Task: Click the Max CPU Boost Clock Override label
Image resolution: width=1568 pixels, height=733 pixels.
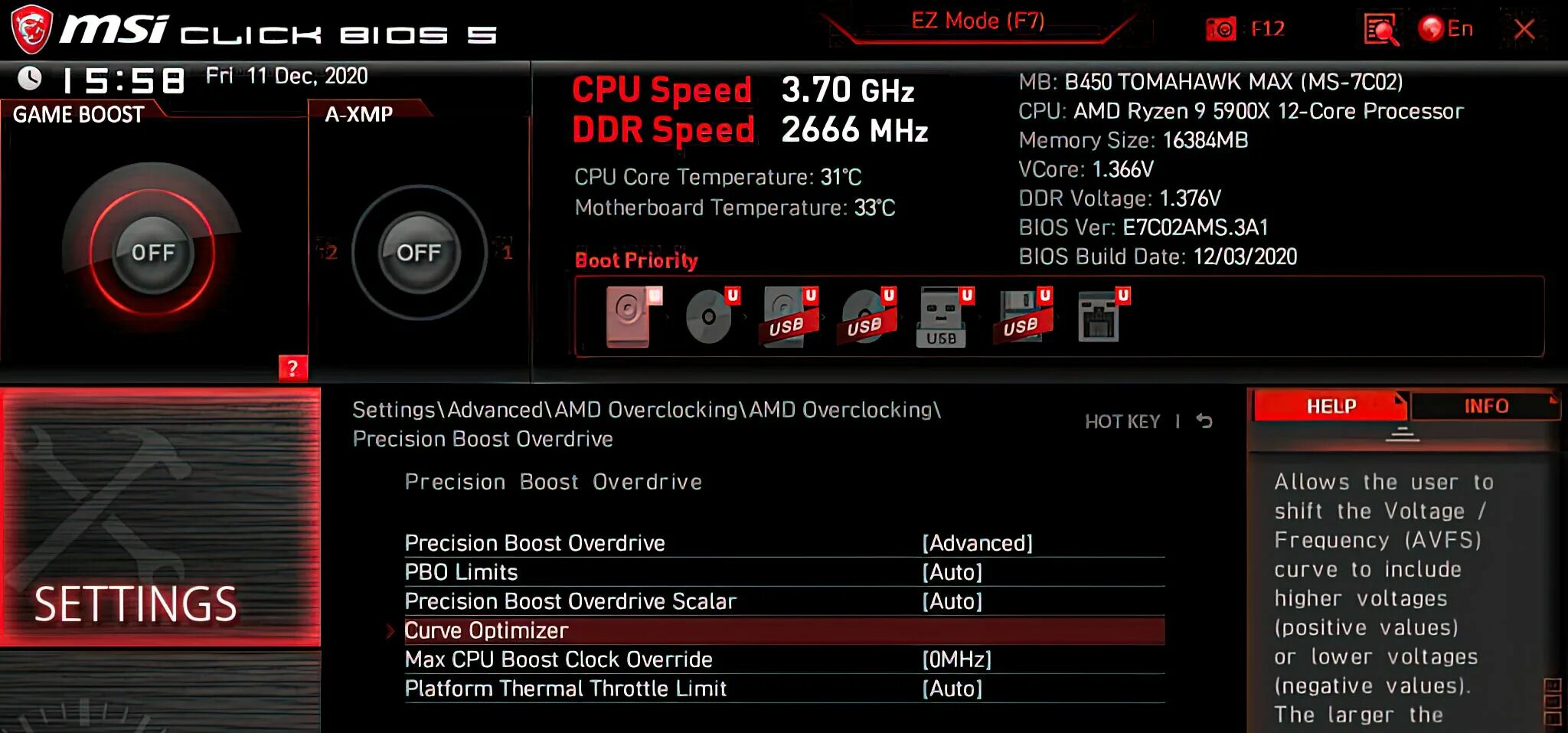Action: tap(558, 659)
